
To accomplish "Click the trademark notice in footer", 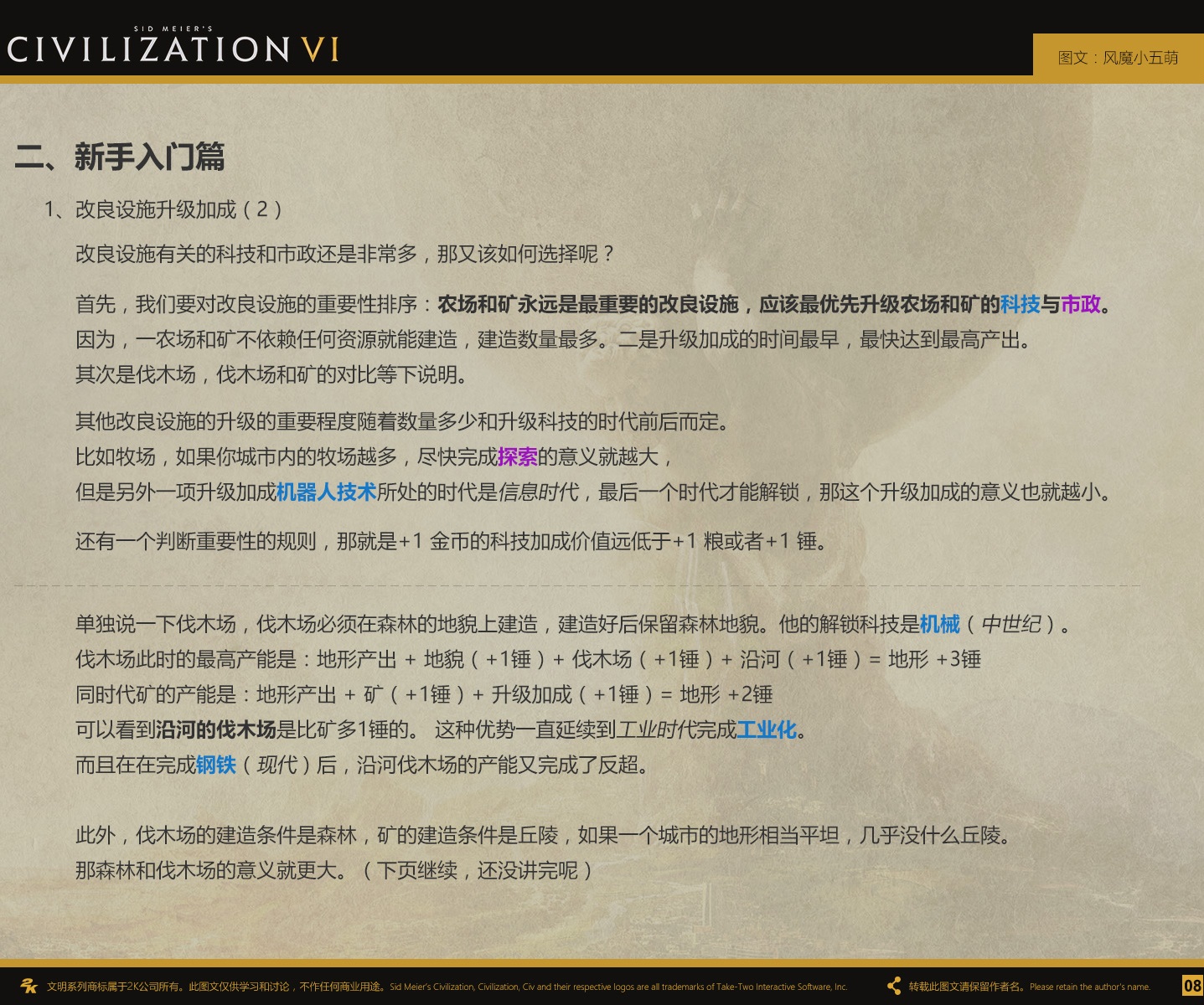I will (x=447, y=987).
